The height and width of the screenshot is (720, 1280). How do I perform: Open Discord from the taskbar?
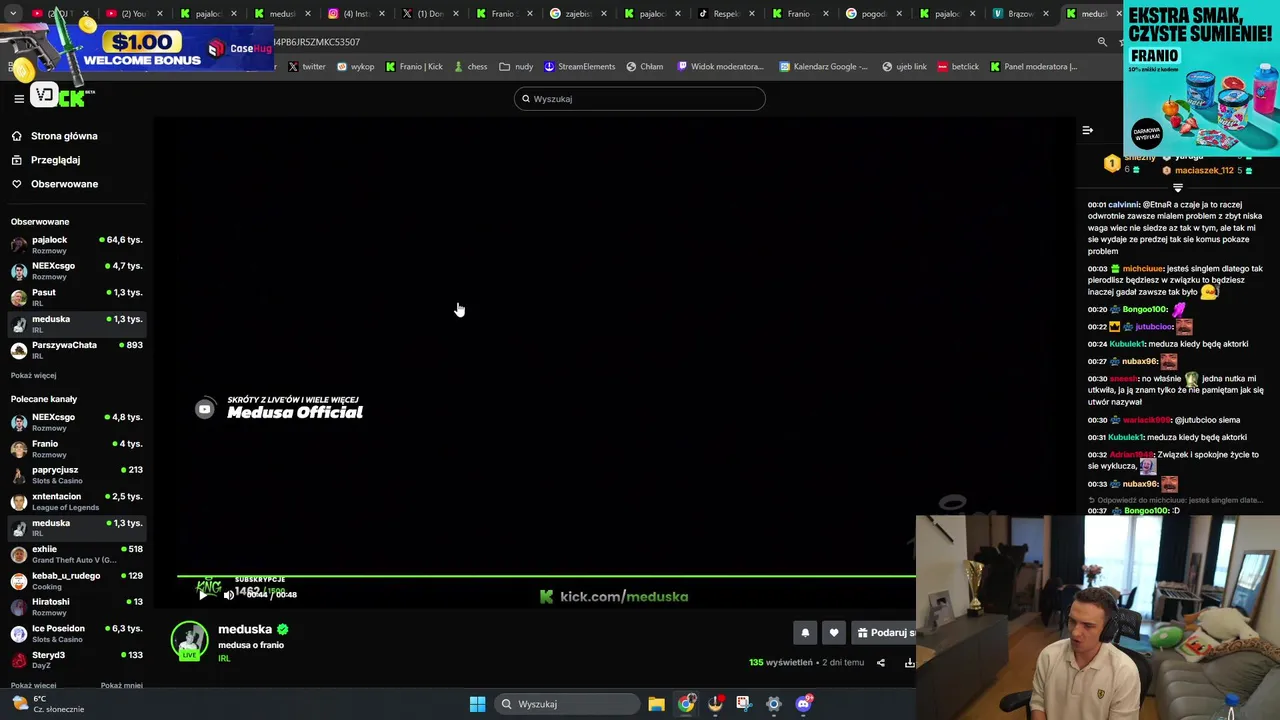click(803, 704)
